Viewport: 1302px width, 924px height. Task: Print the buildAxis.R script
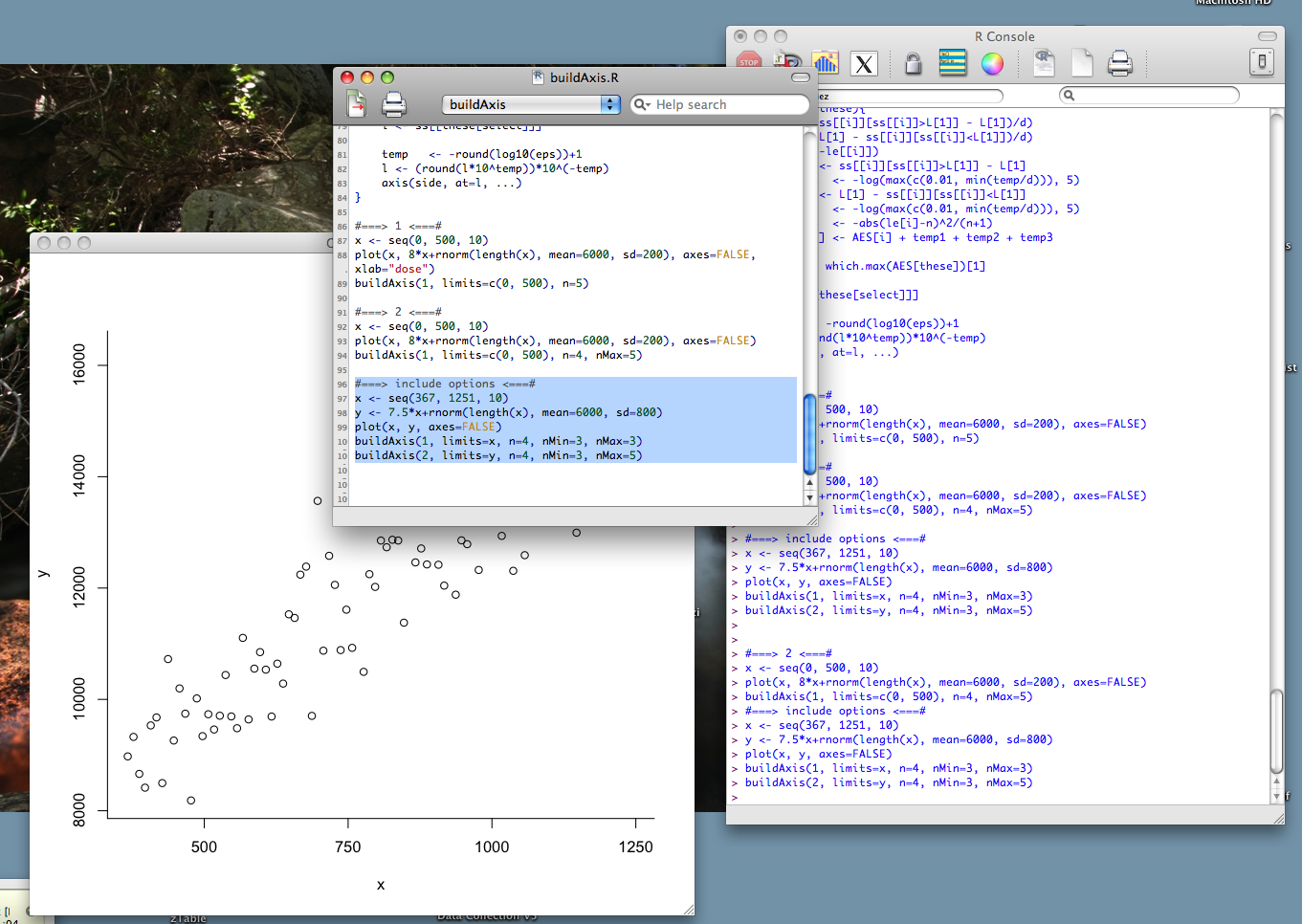pos(393,104)
